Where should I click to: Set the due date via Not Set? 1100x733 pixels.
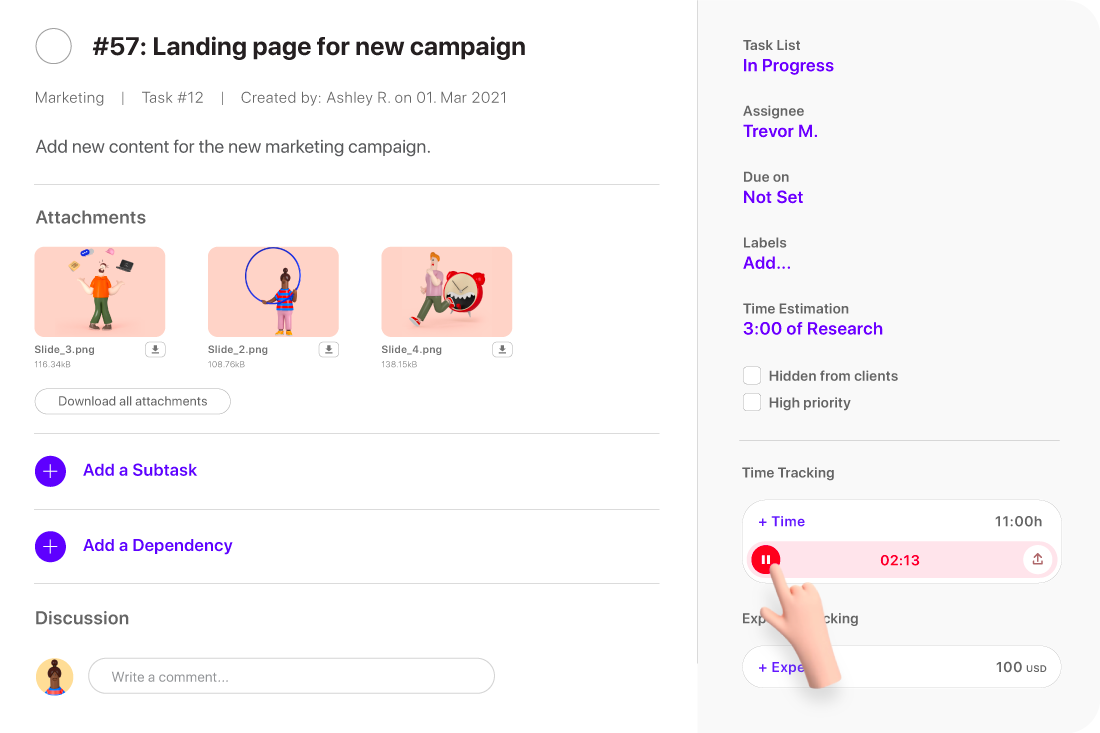click(x=773, y=198)
